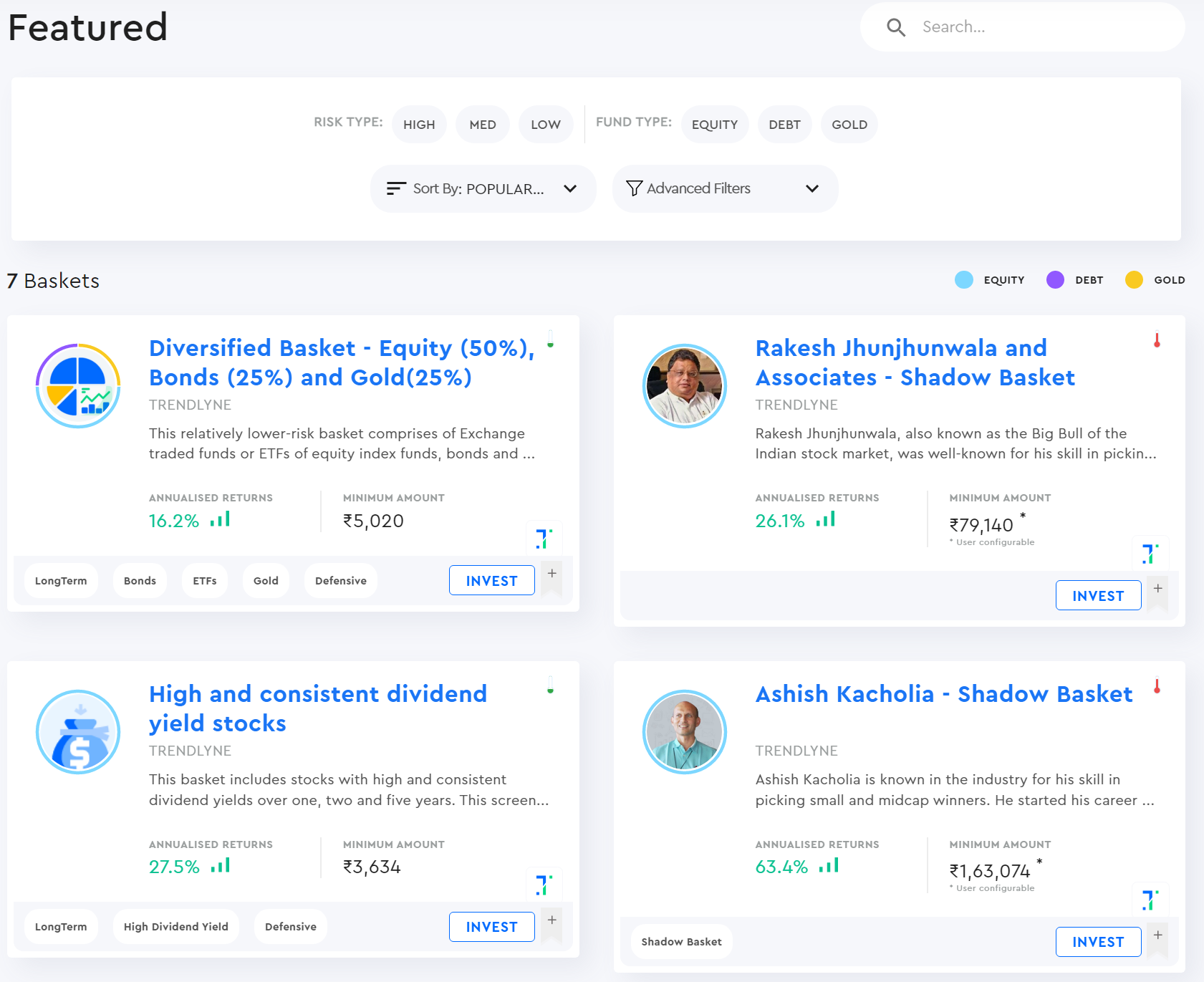Image resolution: width=1204 pixels, height=982 pixels.
Task: Toggle the EQUITY fund type filter
Action: coord(715,125)
